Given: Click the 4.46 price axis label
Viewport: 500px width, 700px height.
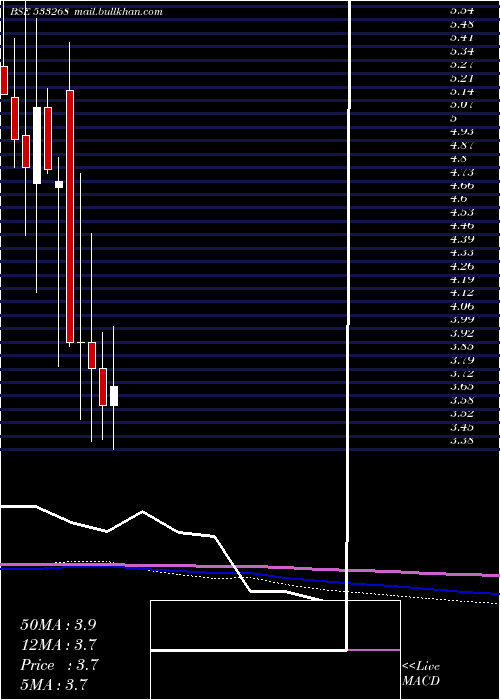Looking at the screenshot, I should (462, 225).
